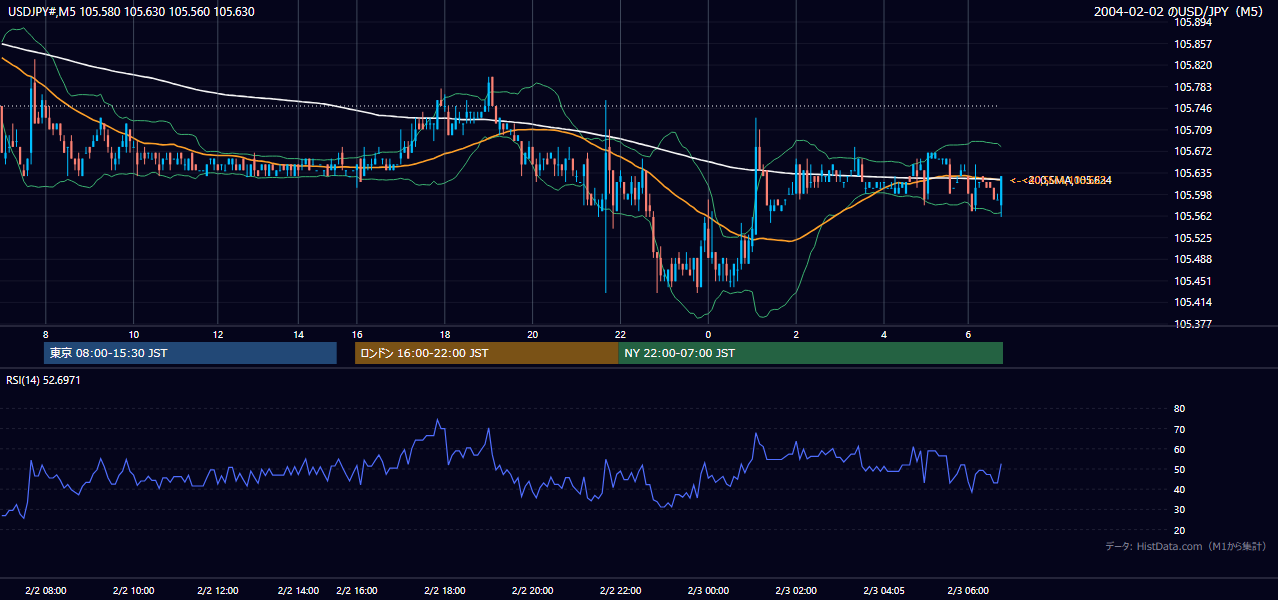Click the データ: HistData.com source credit
Image resolution: width=1278 pixels, height=600 pixels.
[1185, 546]
